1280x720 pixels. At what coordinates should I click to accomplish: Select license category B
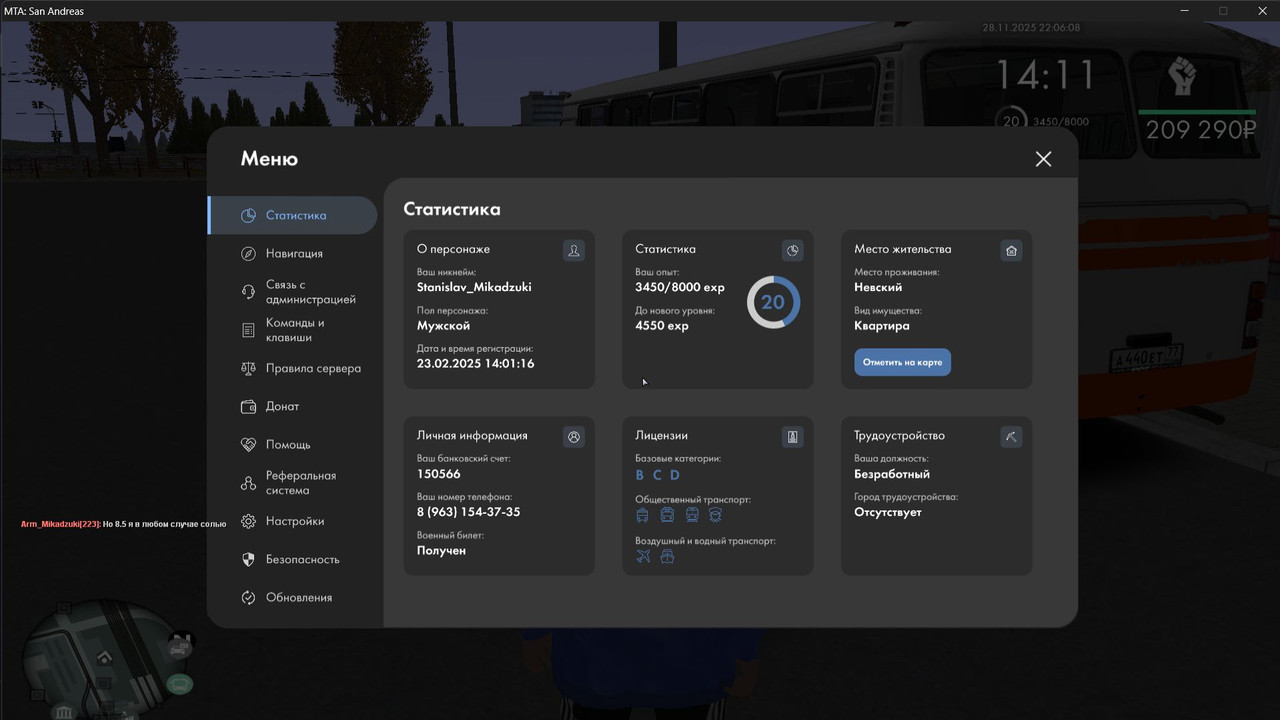coord(640,475)
